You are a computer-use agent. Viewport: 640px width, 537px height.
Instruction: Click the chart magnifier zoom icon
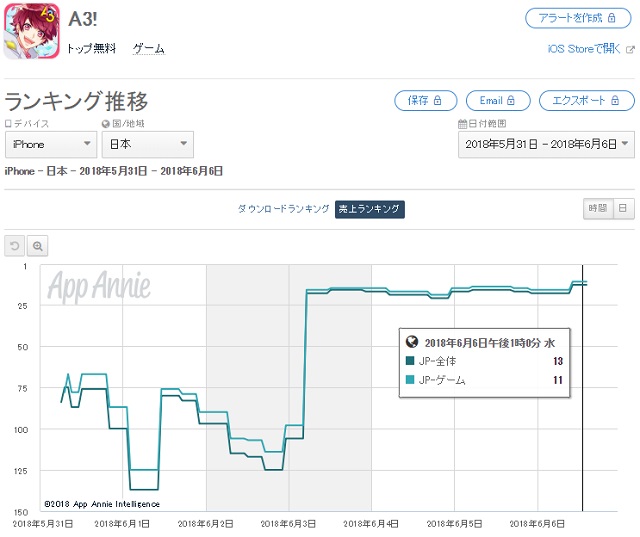pos(38,246)
